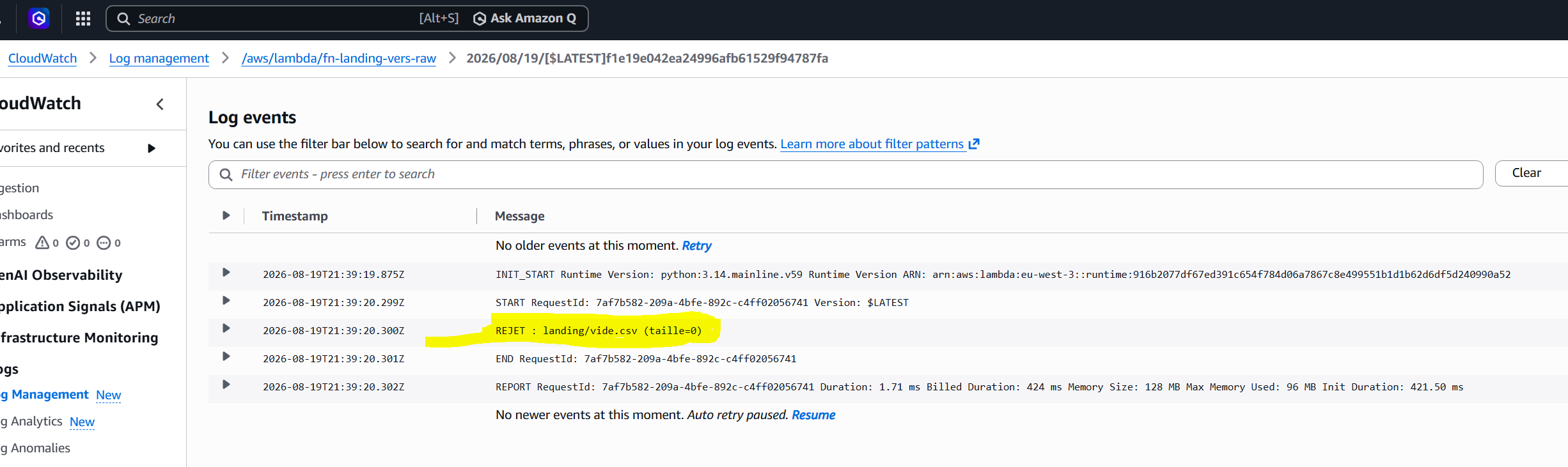Click the OK checkmark alarm count icon

(73, 243)
